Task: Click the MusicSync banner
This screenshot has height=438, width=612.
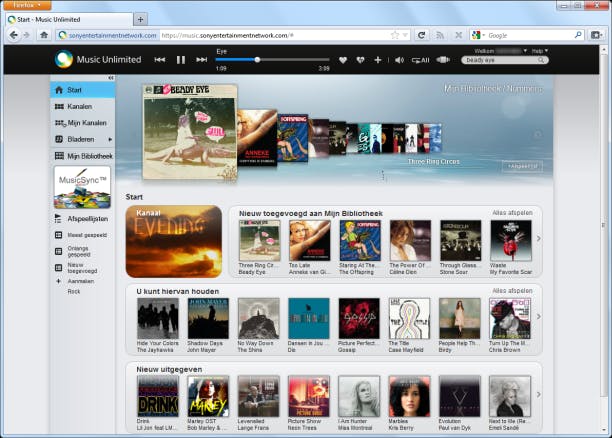Action: coord(82,187)
